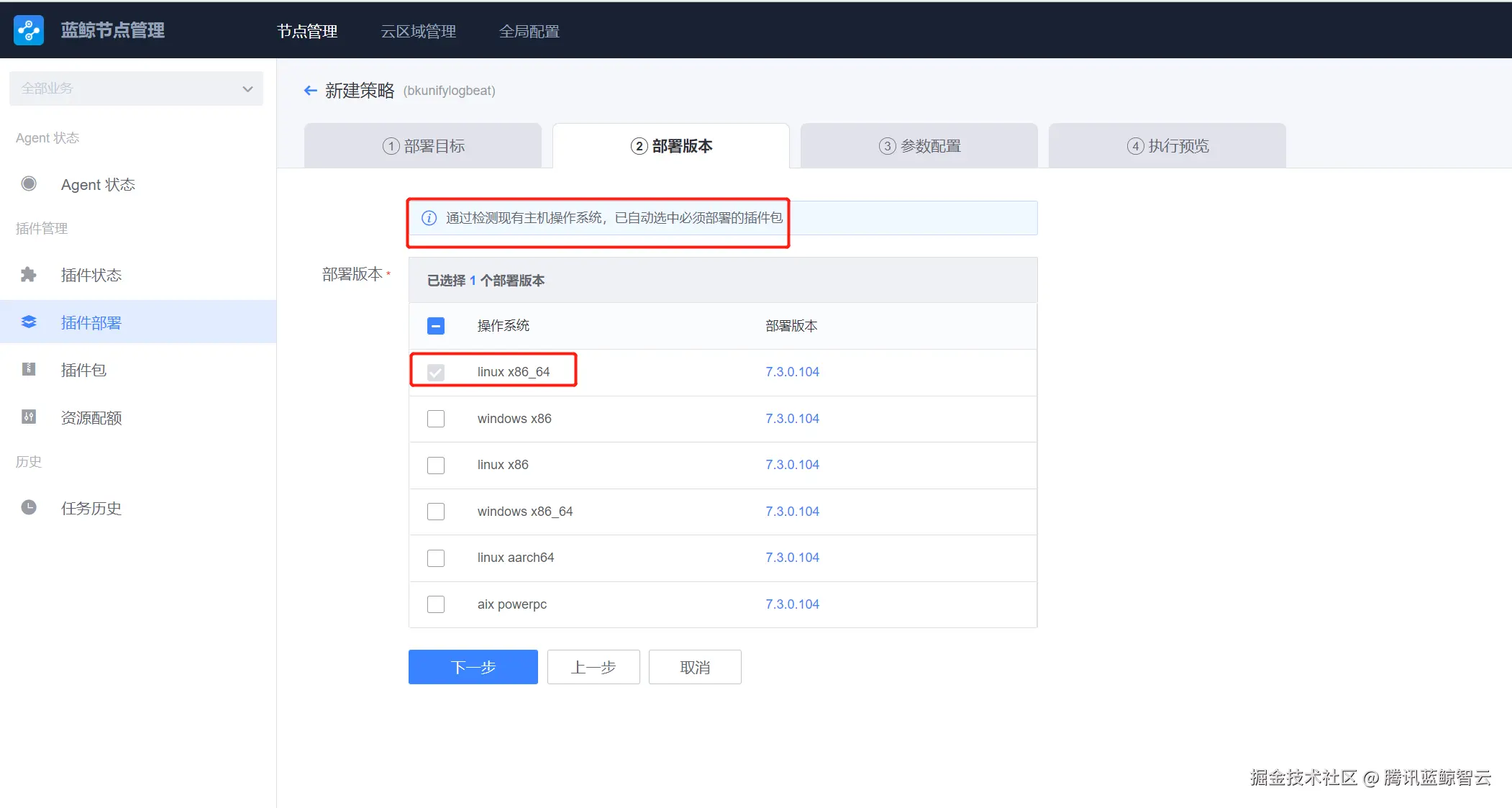Click the (bkunifylogbeat) plugin name text

click(x=450, y=91)
